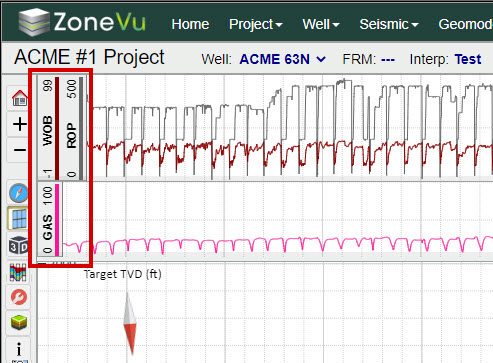Switch to the 3D view cube
493x363 pixels.
[x=18, y=245]
